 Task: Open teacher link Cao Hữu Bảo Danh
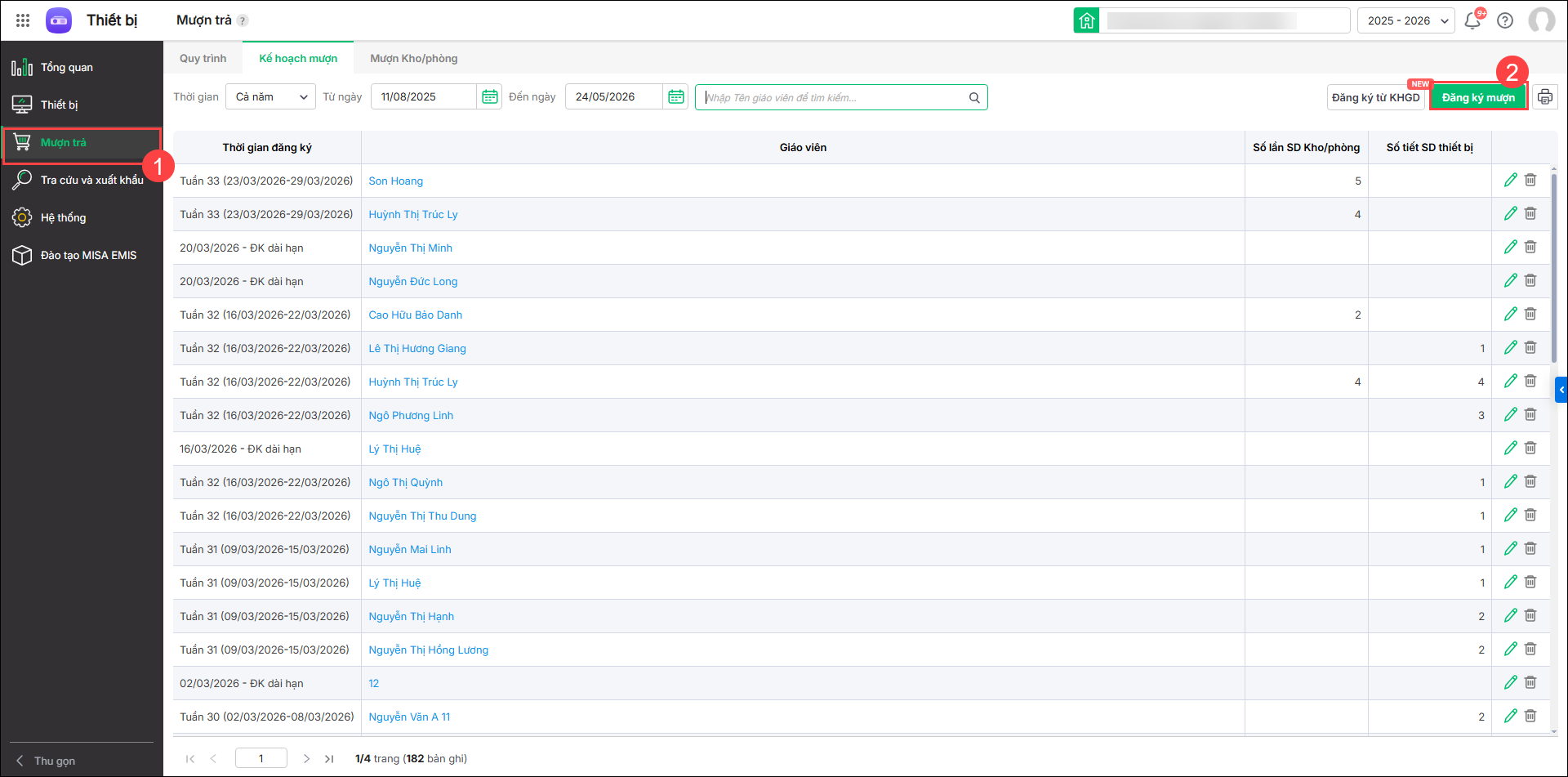click(415, 315)
